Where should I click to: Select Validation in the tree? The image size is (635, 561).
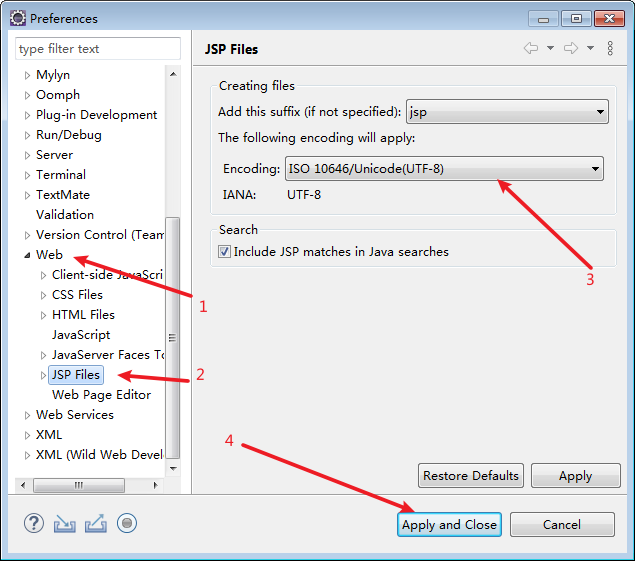pos(65,215)
